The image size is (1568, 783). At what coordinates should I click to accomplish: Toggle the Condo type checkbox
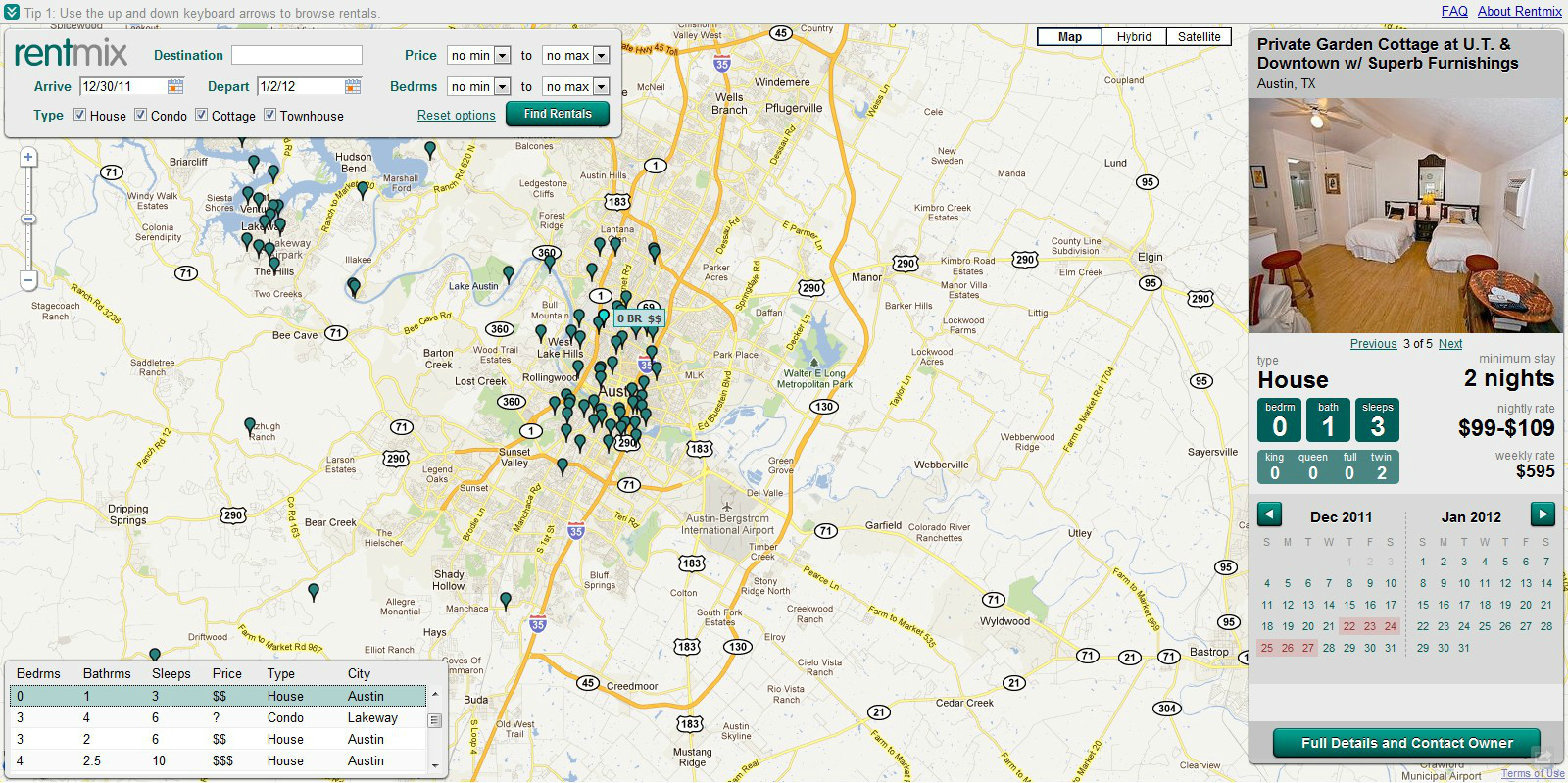[141, 115]
